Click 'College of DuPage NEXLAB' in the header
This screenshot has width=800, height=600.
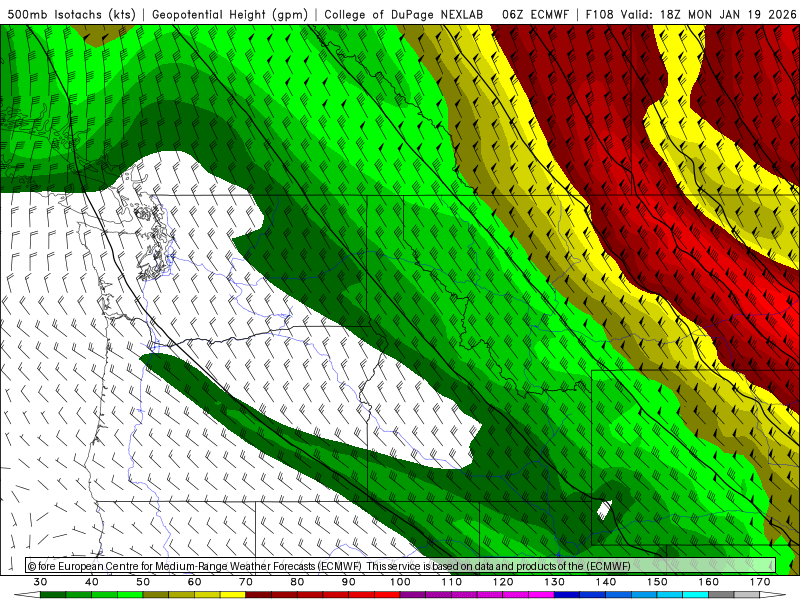(x=404, y=14)
